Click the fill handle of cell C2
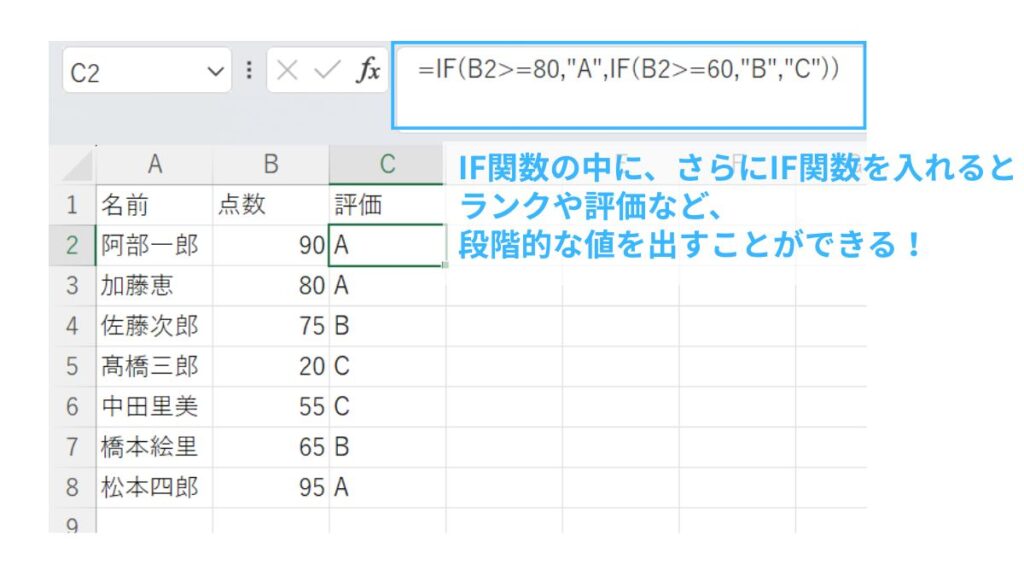Viewport: 1024px width, 576px height. [x=445, y=265]
